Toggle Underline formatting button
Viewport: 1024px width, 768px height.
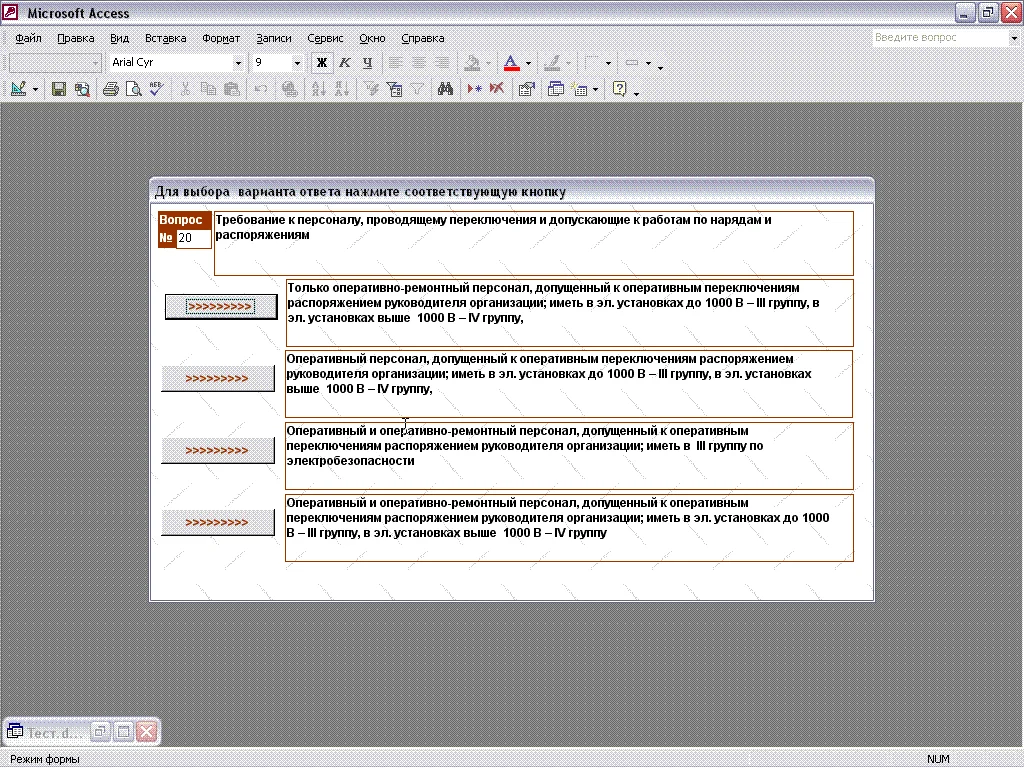pos(367,63)
